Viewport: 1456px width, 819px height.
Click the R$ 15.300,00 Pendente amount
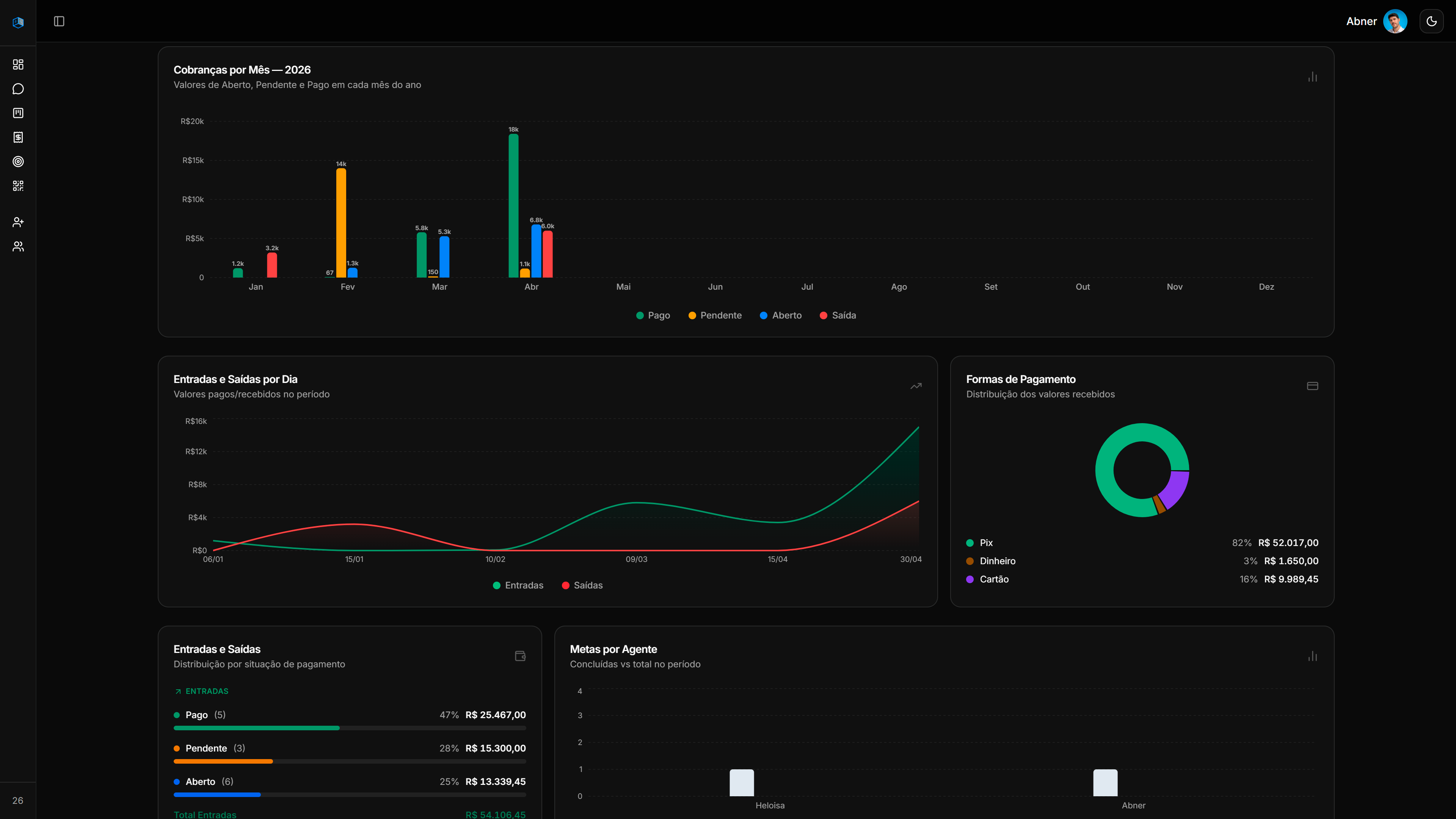pyautogui.click(x=495, y=748)
